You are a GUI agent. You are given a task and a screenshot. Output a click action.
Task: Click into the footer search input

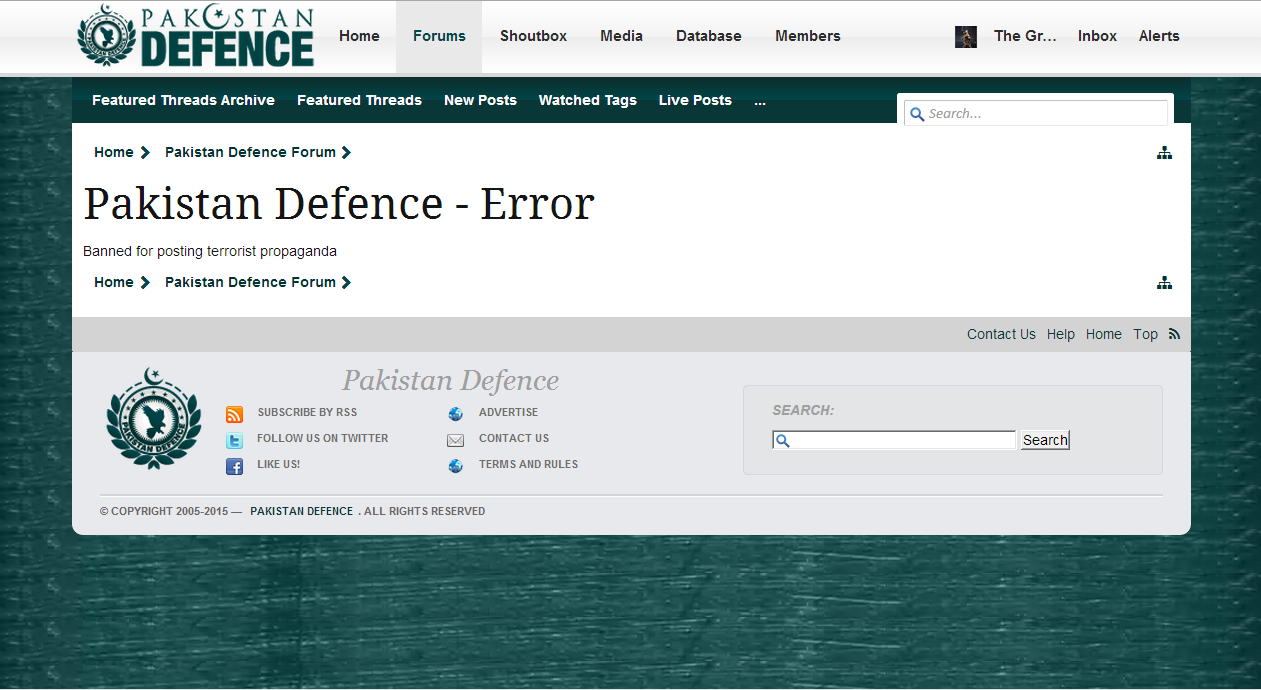point(894,440)
